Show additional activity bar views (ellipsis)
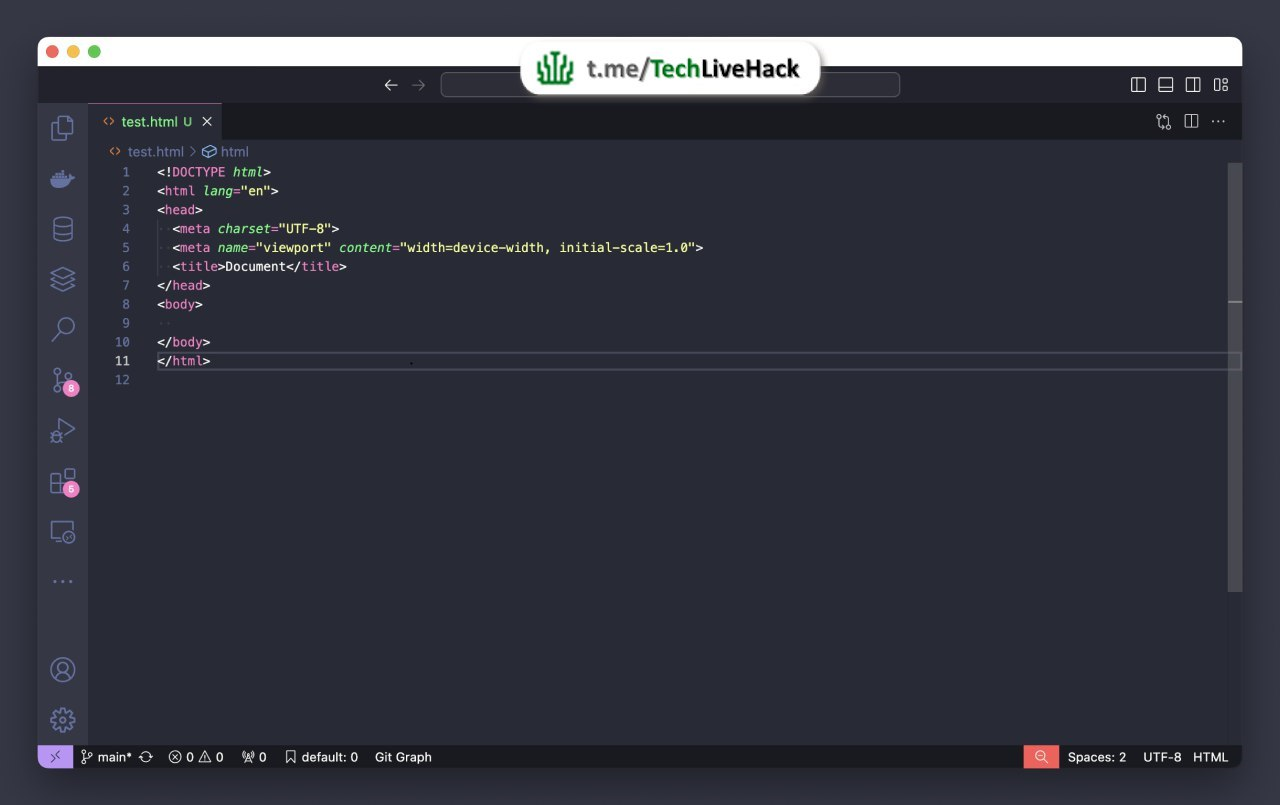The width and height of the screenshot is (1280, 805). pos(62,581)
